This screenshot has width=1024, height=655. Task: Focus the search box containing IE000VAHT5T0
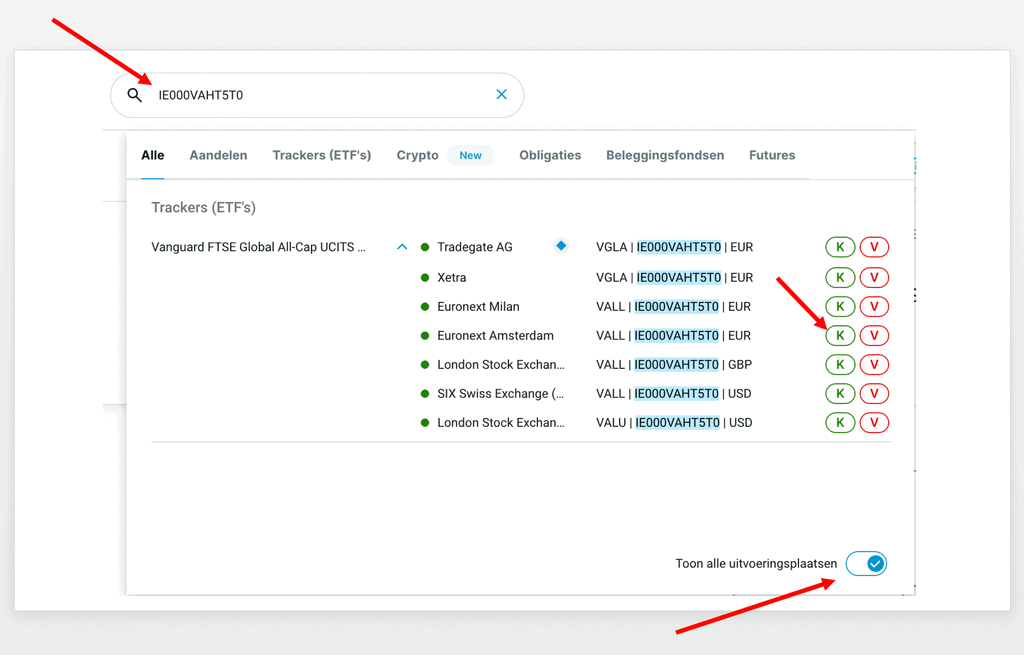[317, 95]
